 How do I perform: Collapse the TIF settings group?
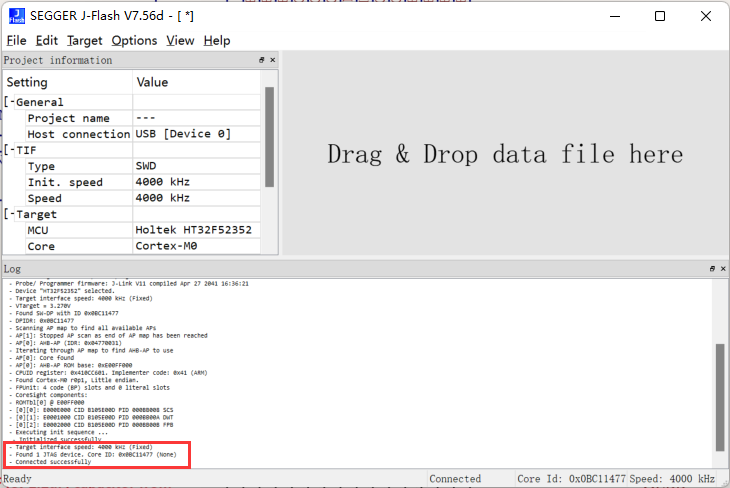coord(8,150)
